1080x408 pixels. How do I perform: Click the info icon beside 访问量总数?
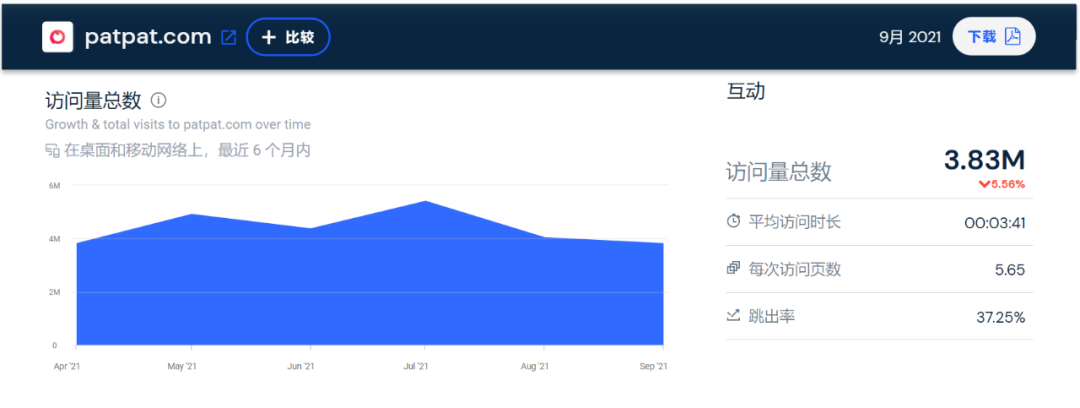(158, 100)
